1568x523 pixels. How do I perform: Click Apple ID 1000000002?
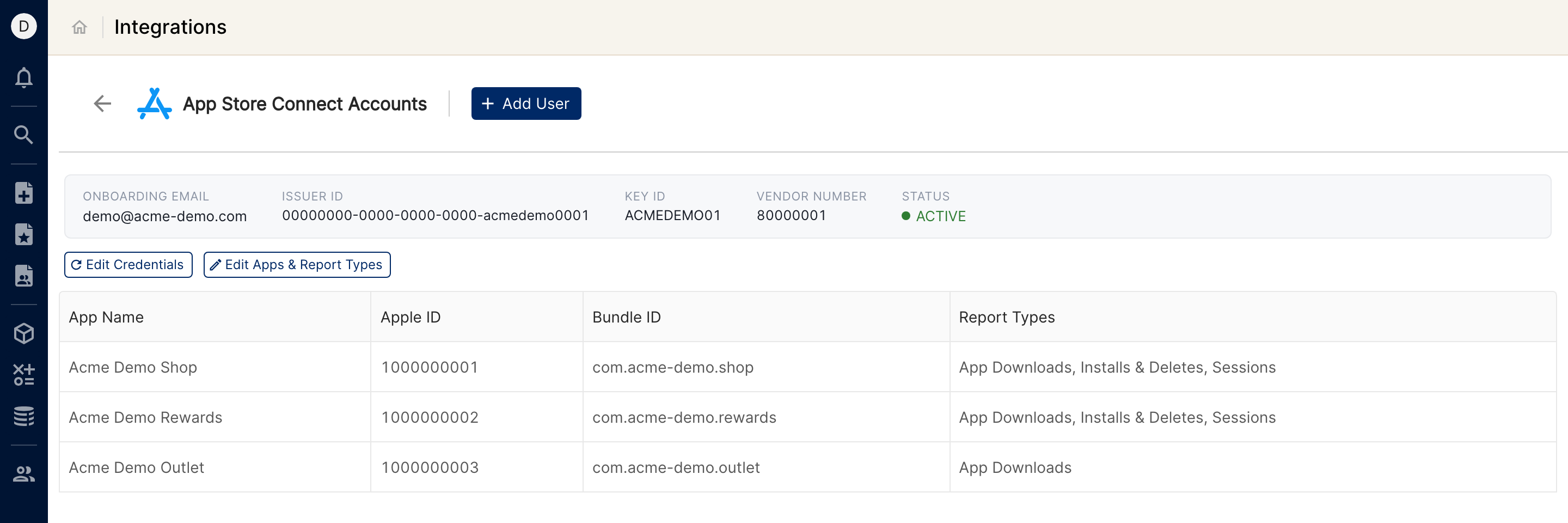[x=430, y=417]
